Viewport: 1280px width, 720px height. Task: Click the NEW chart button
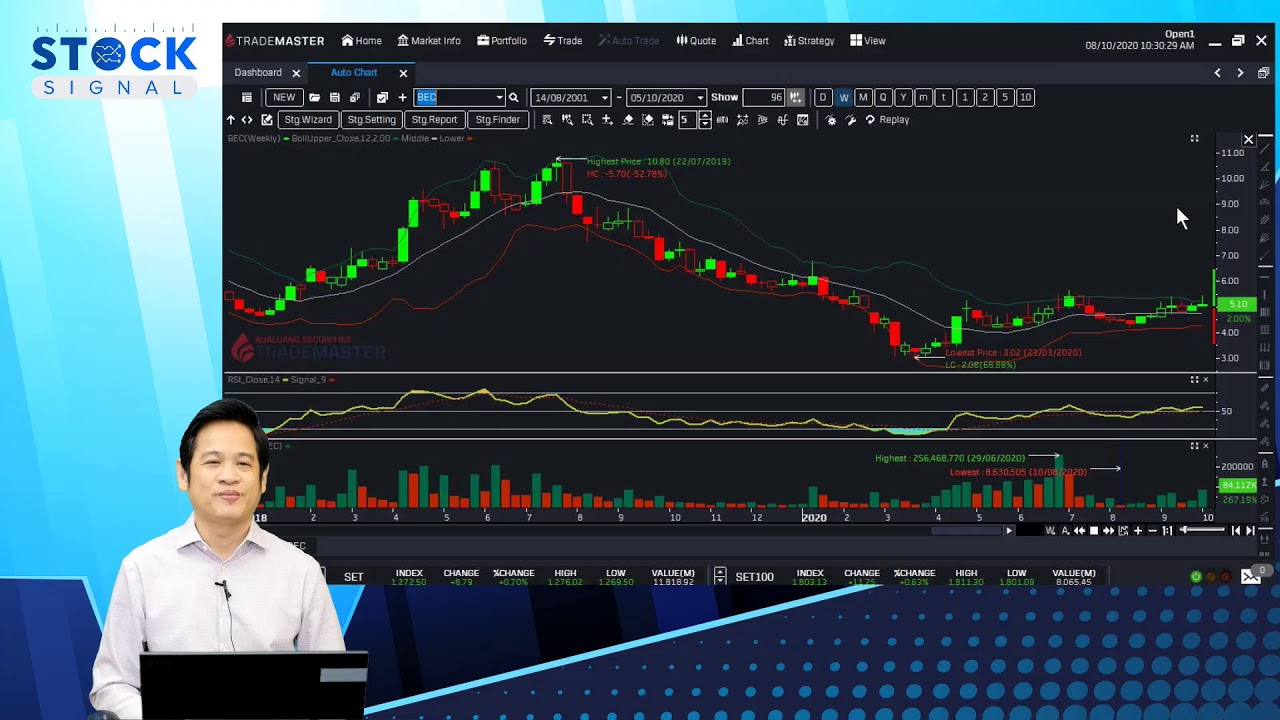pos(284,97)
